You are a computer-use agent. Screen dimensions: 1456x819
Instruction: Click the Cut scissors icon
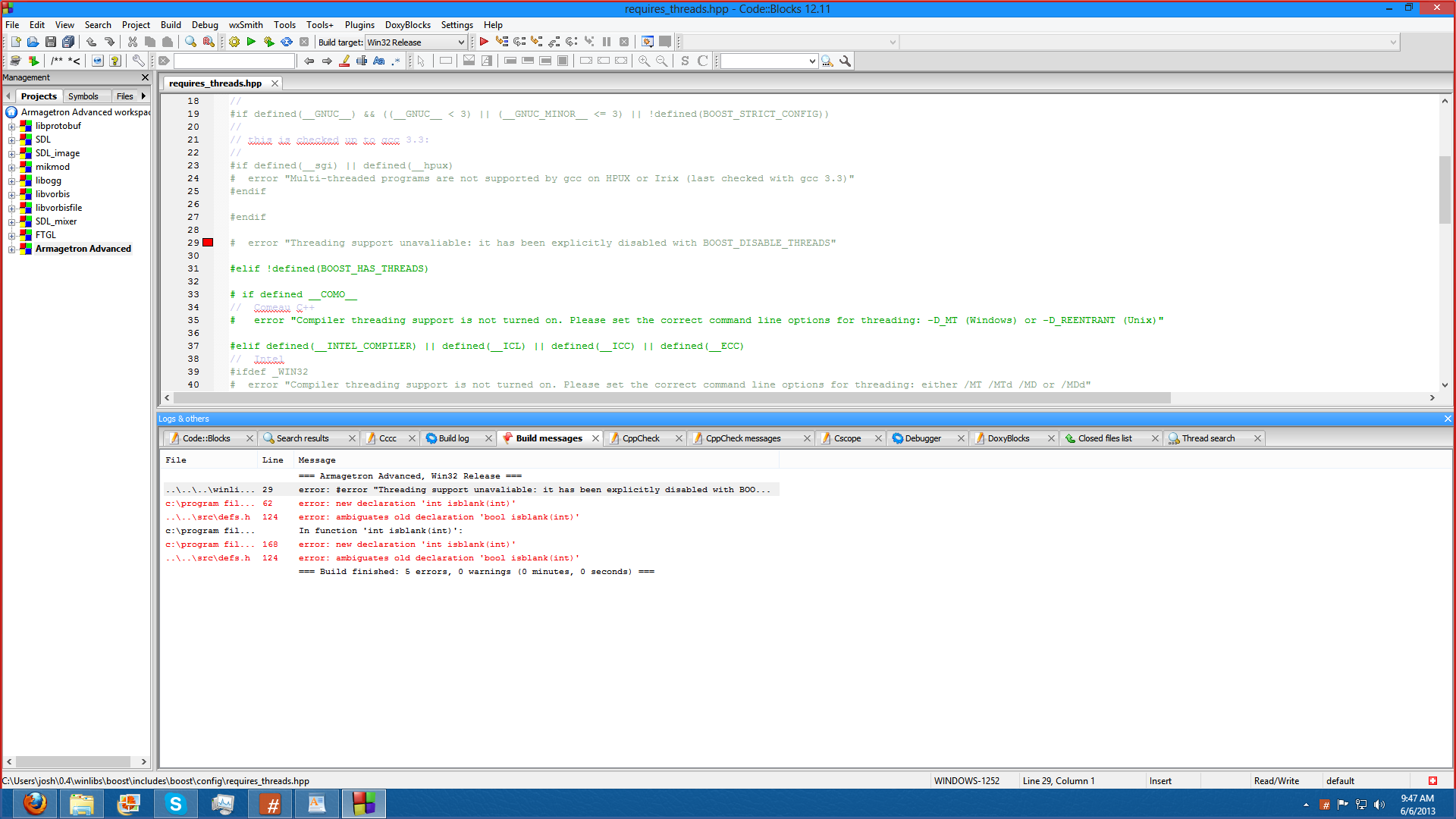(133, 42)
